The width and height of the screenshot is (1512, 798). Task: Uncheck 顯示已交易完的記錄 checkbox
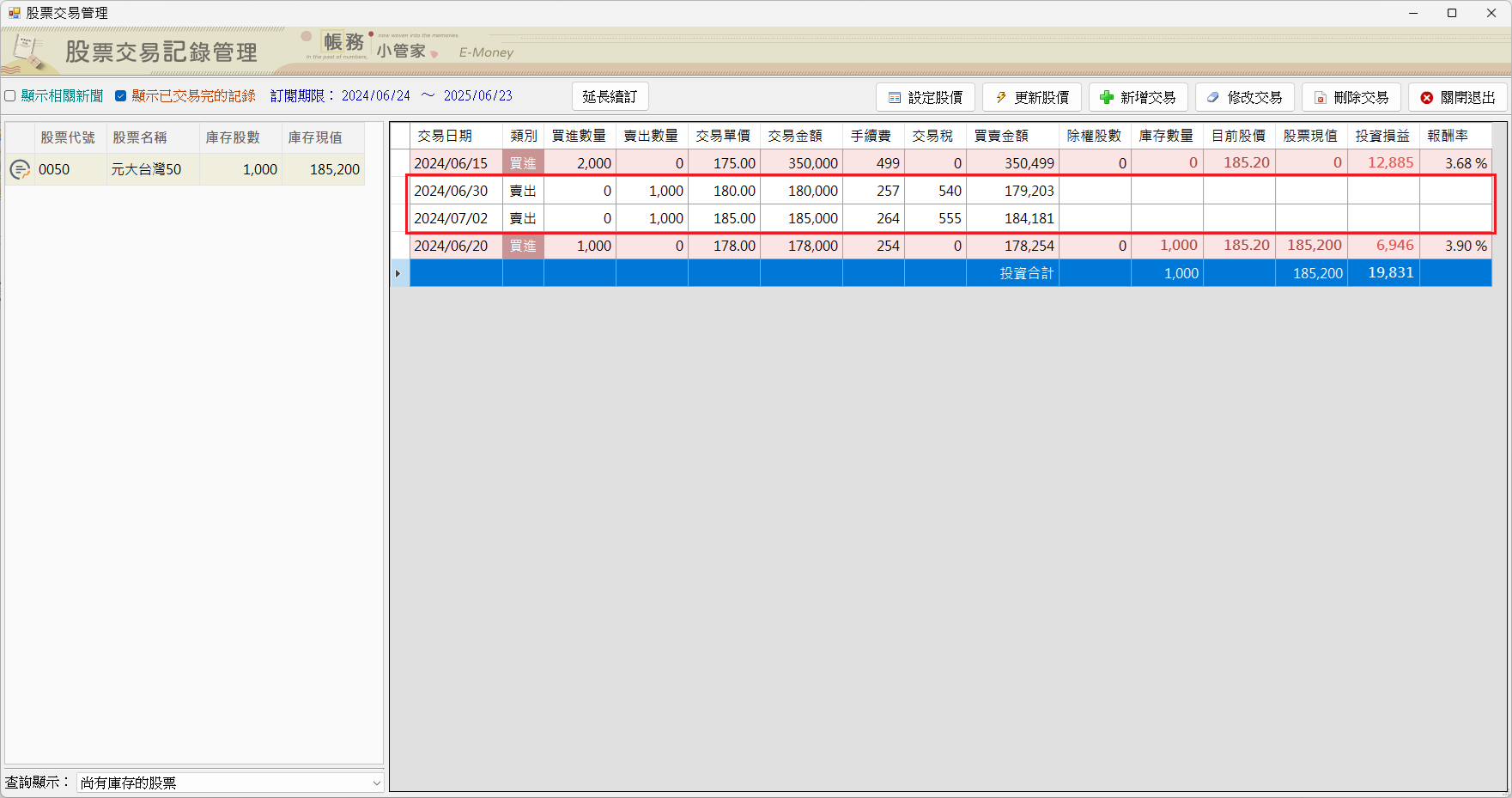pos(120,96)
